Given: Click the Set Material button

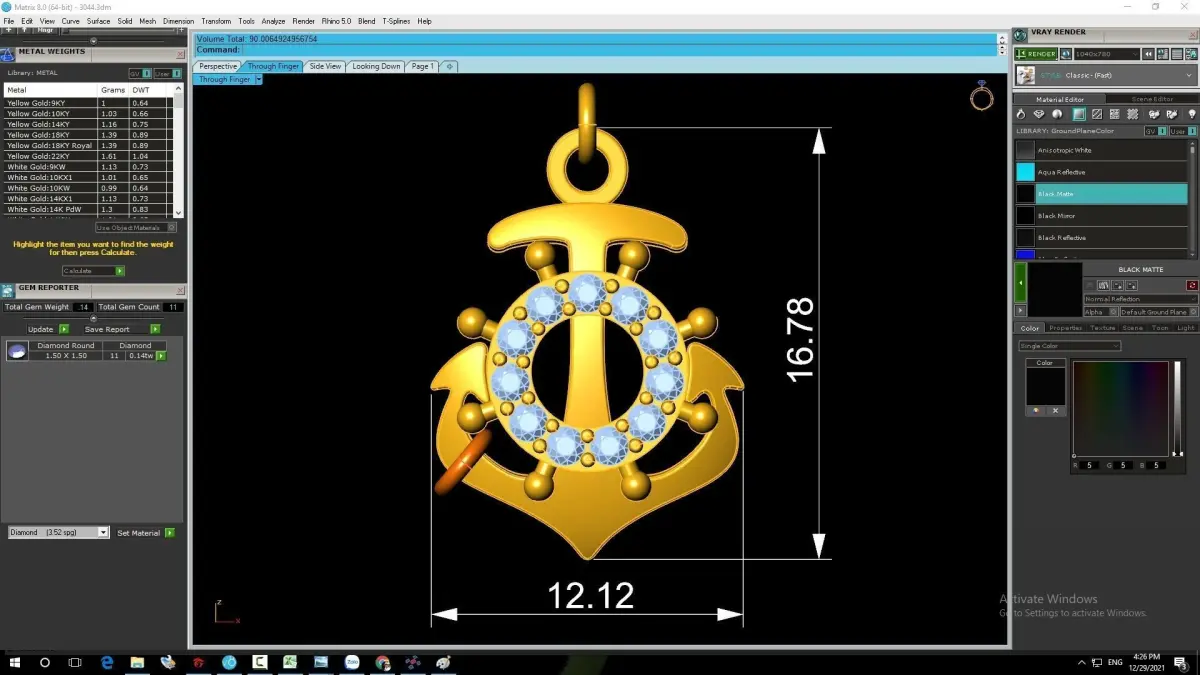Looking at the screenshot, I should point(146,533).
